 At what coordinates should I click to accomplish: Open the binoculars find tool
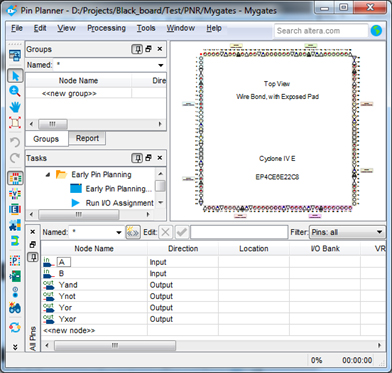pyautogui.click(x=15, y=307)
